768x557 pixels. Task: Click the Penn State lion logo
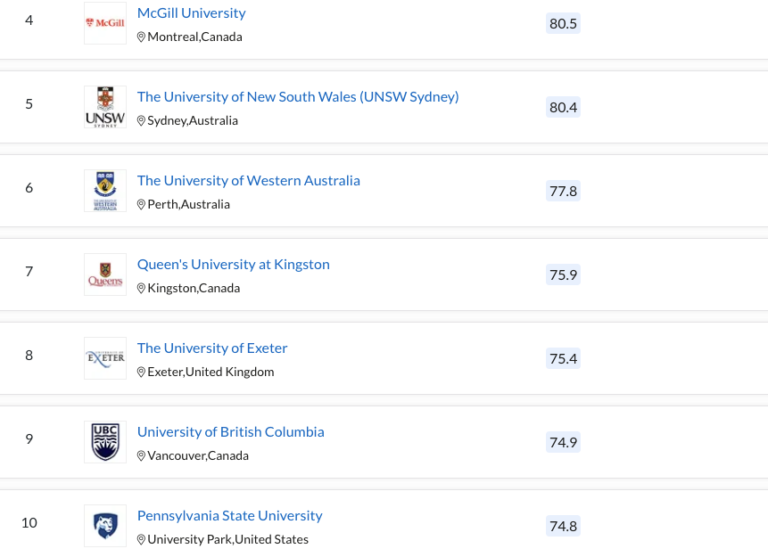[x=105, y=525]
